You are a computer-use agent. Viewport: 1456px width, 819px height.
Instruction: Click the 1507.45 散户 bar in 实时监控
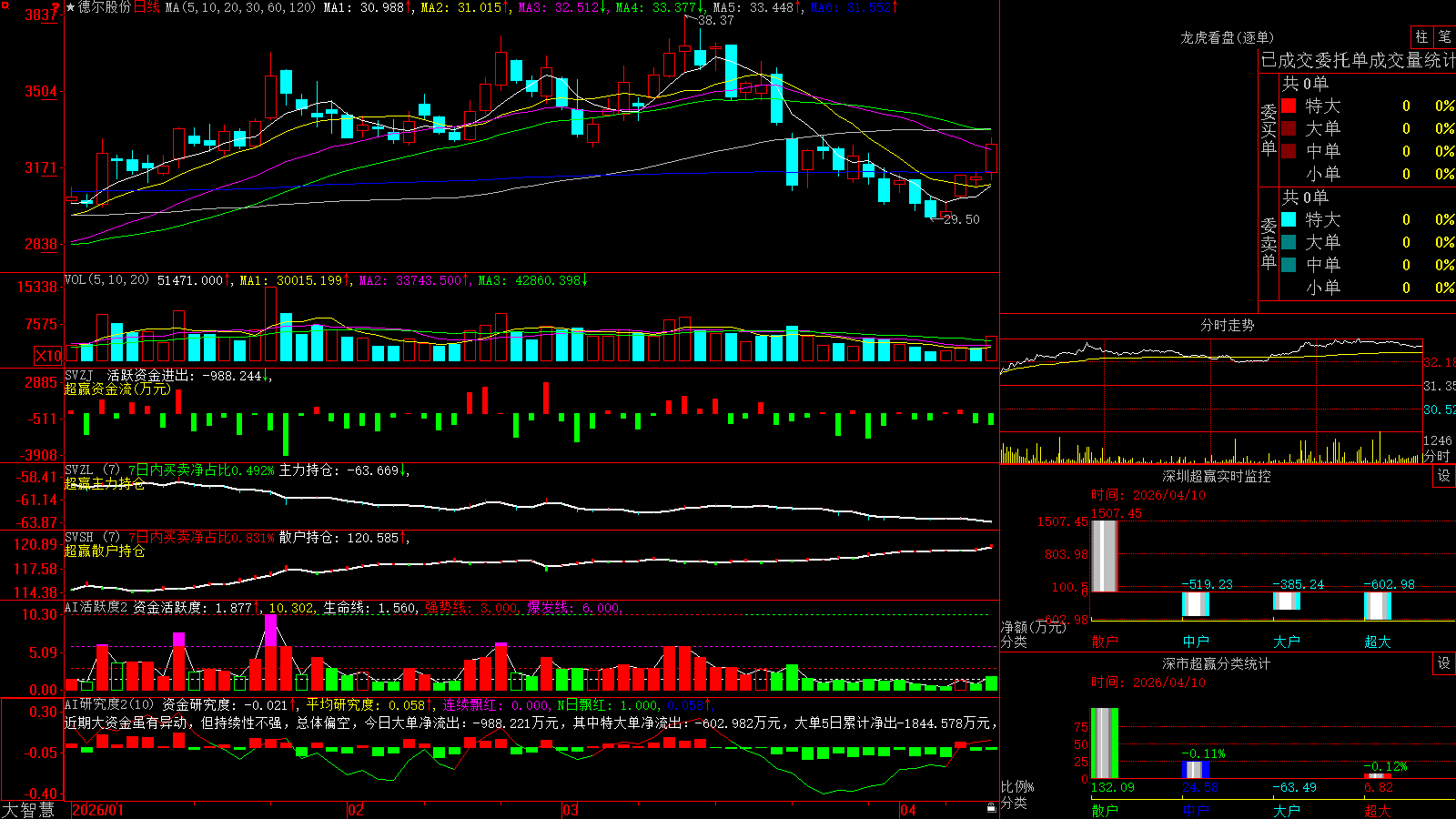1105,556
